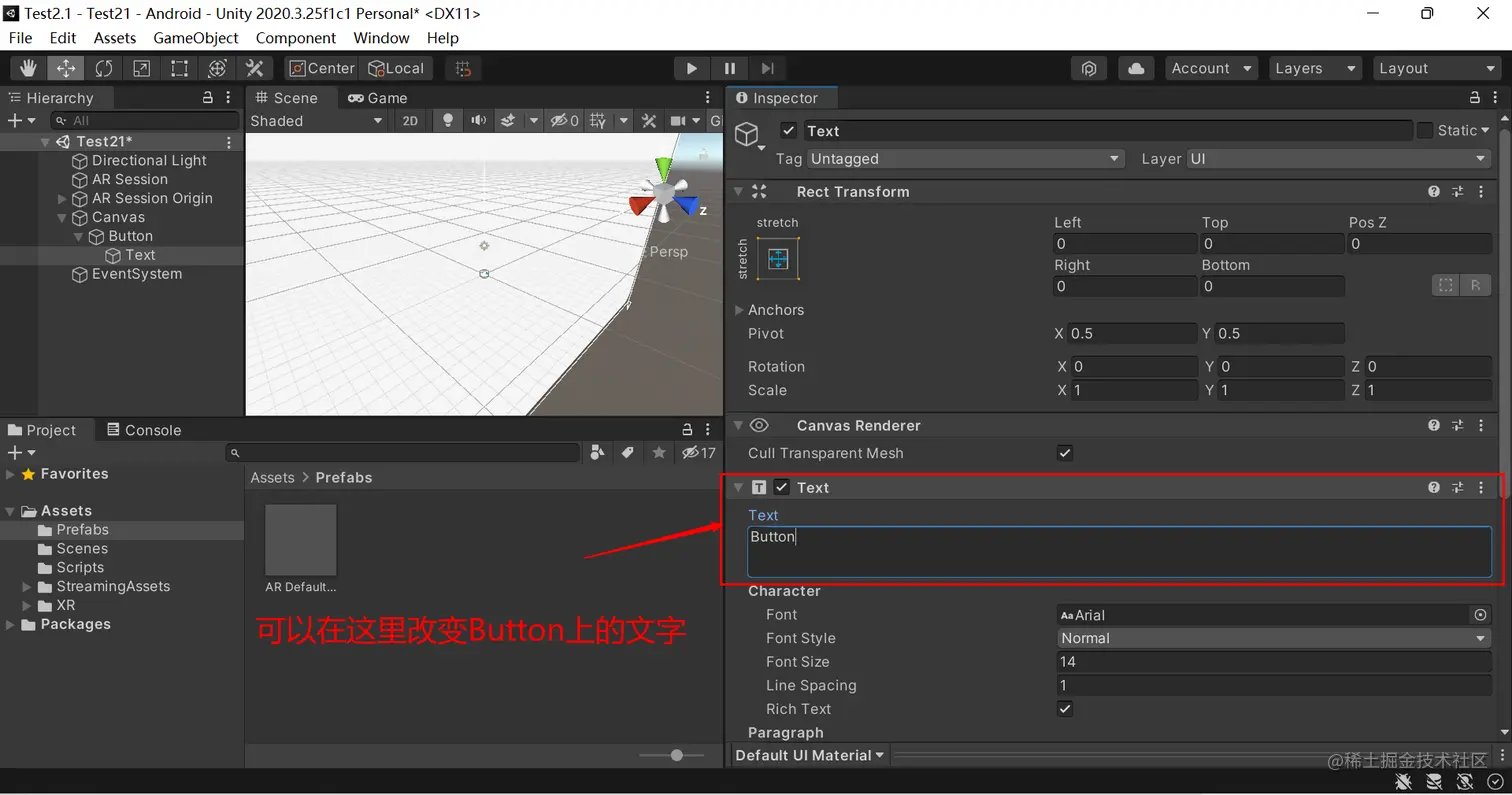This screenshot has height=795, width=1512.
Task: Open the Font Style dropdown
Action: 1274,638
